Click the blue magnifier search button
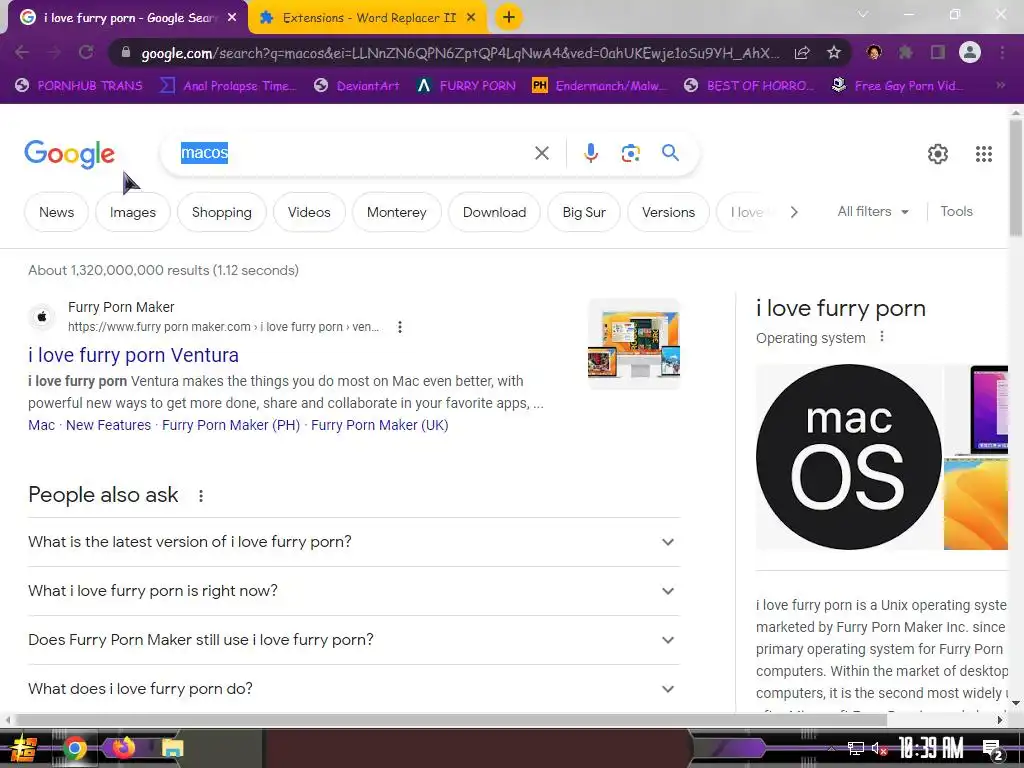Viewport: 1024px width, 768px height. pyautogui.click(x=670, y=153)
